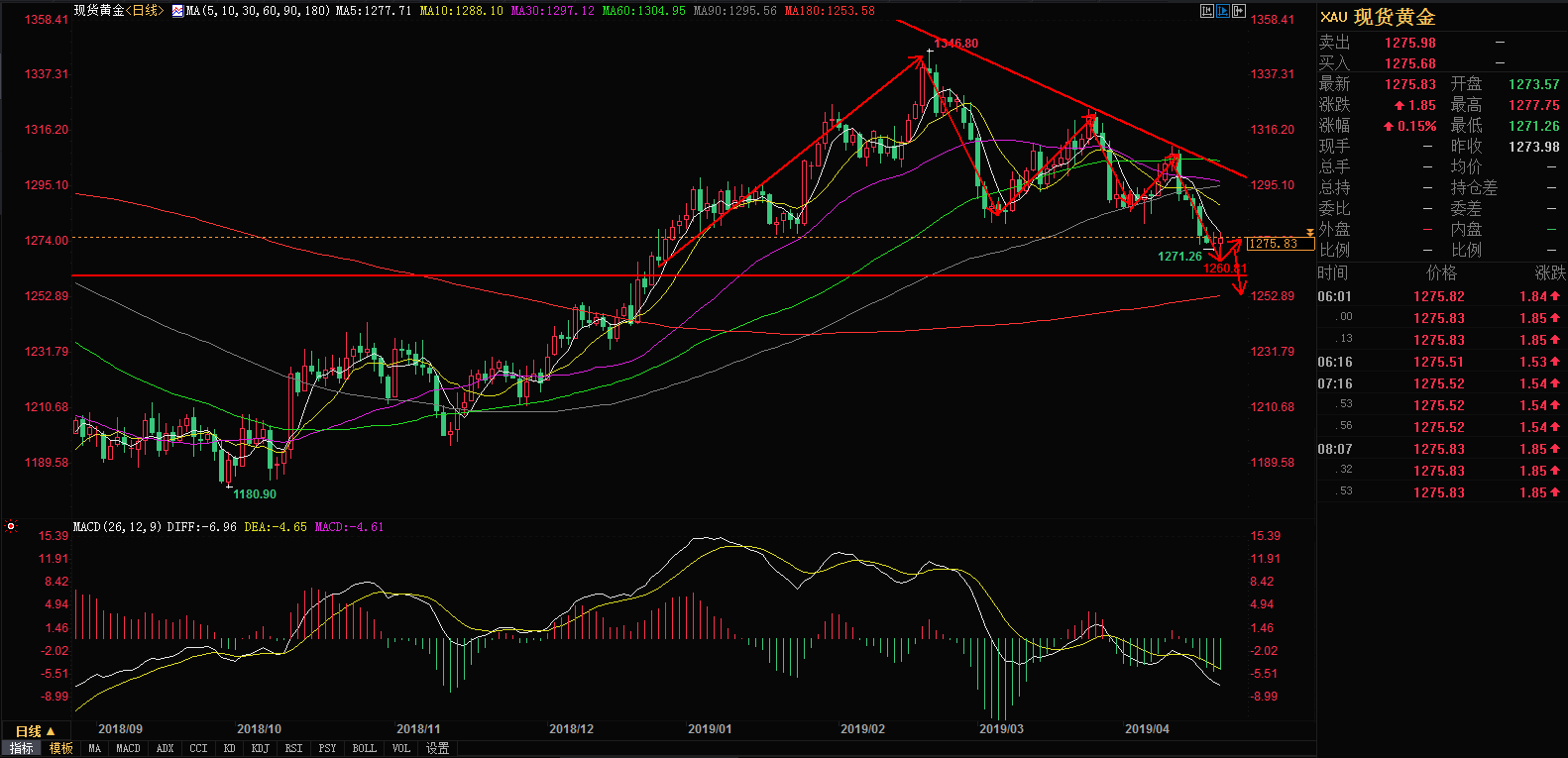Click the 涨幅 0.15% value
The height and width of the screenshot is (758, 1568).
pyautogui.click(x=1410, y=126)
